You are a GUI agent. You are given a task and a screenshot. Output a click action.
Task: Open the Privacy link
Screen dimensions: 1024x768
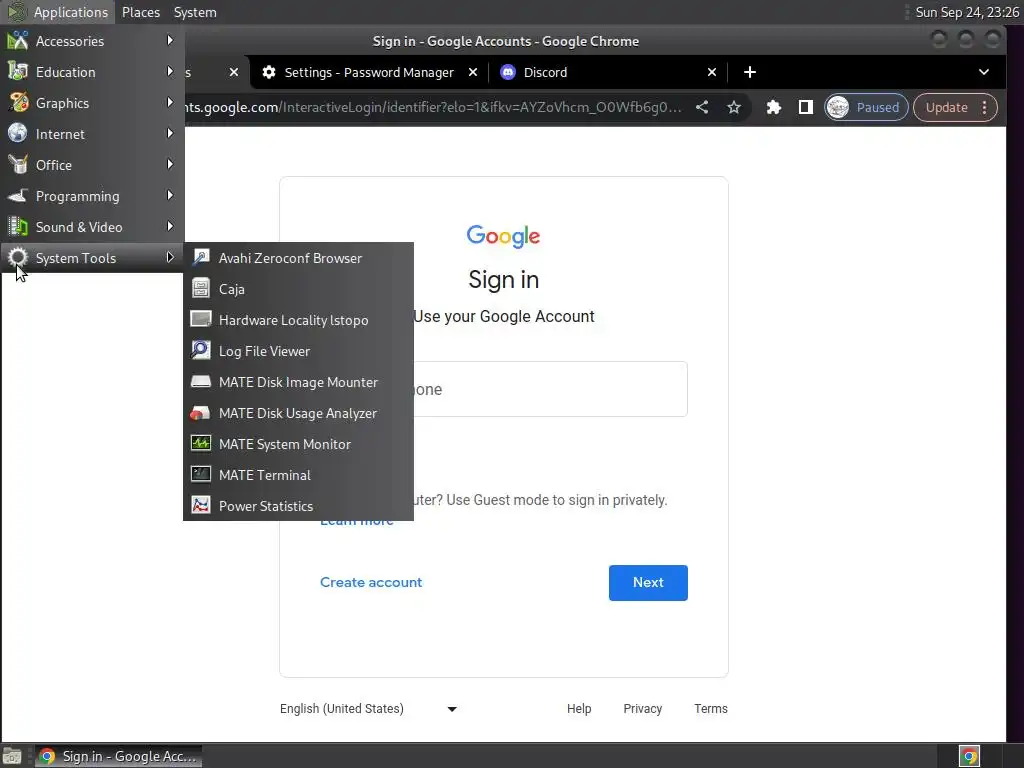[643, 709]
